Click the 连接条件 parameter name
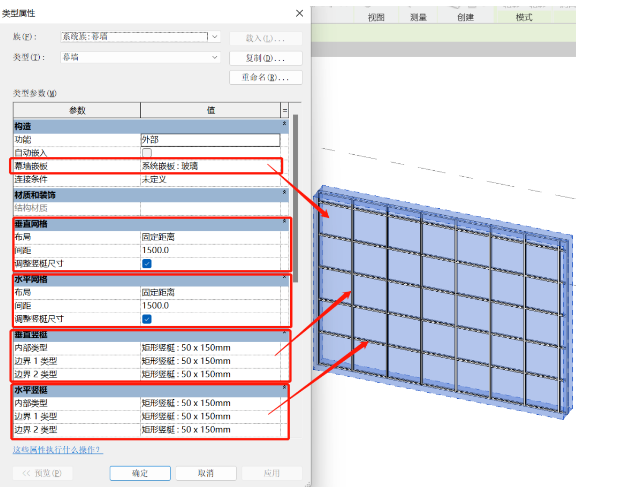 click(31, 180)
